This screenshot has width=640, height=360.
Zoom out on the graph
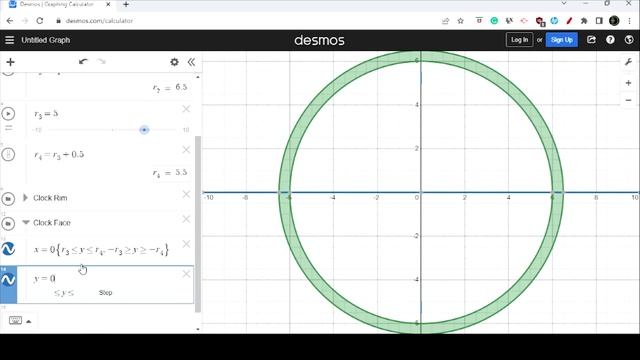pos(629,100)
